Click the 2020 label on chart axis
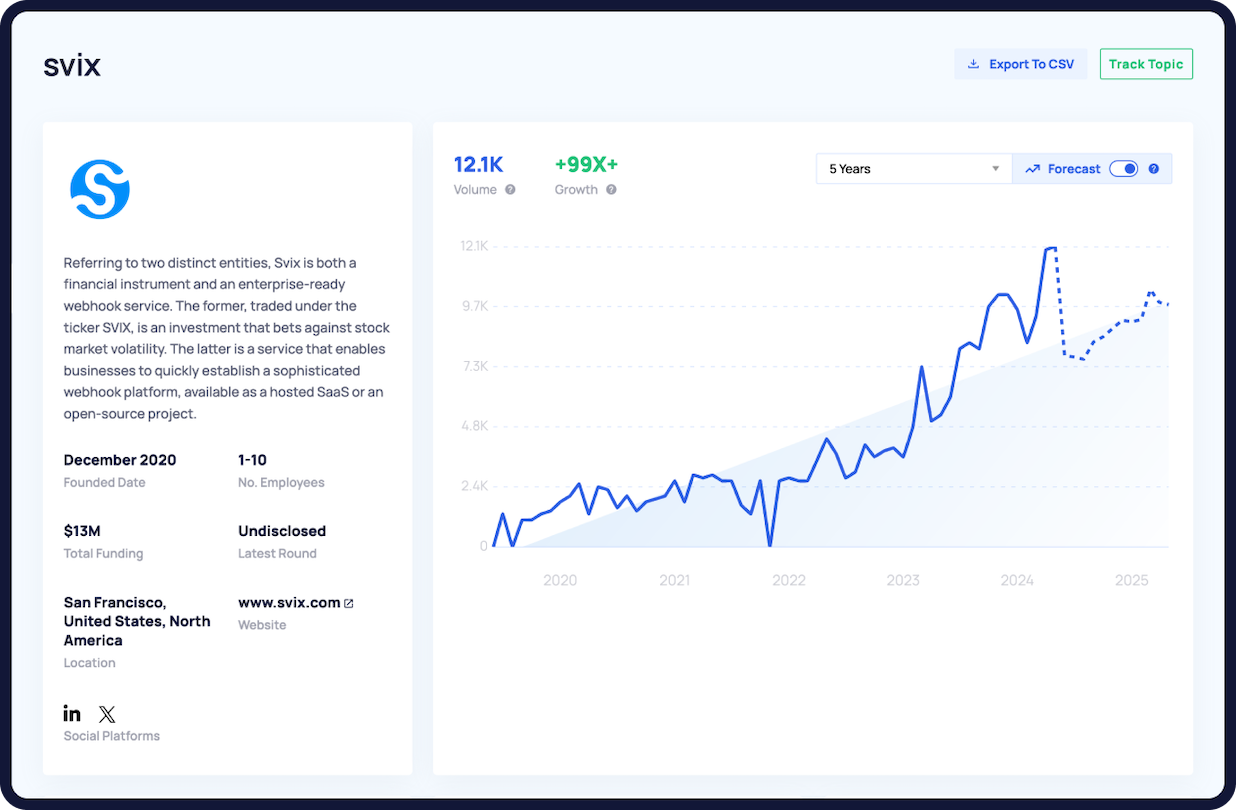The width and height of the screenshot is (1236, 810). [560, 580]
